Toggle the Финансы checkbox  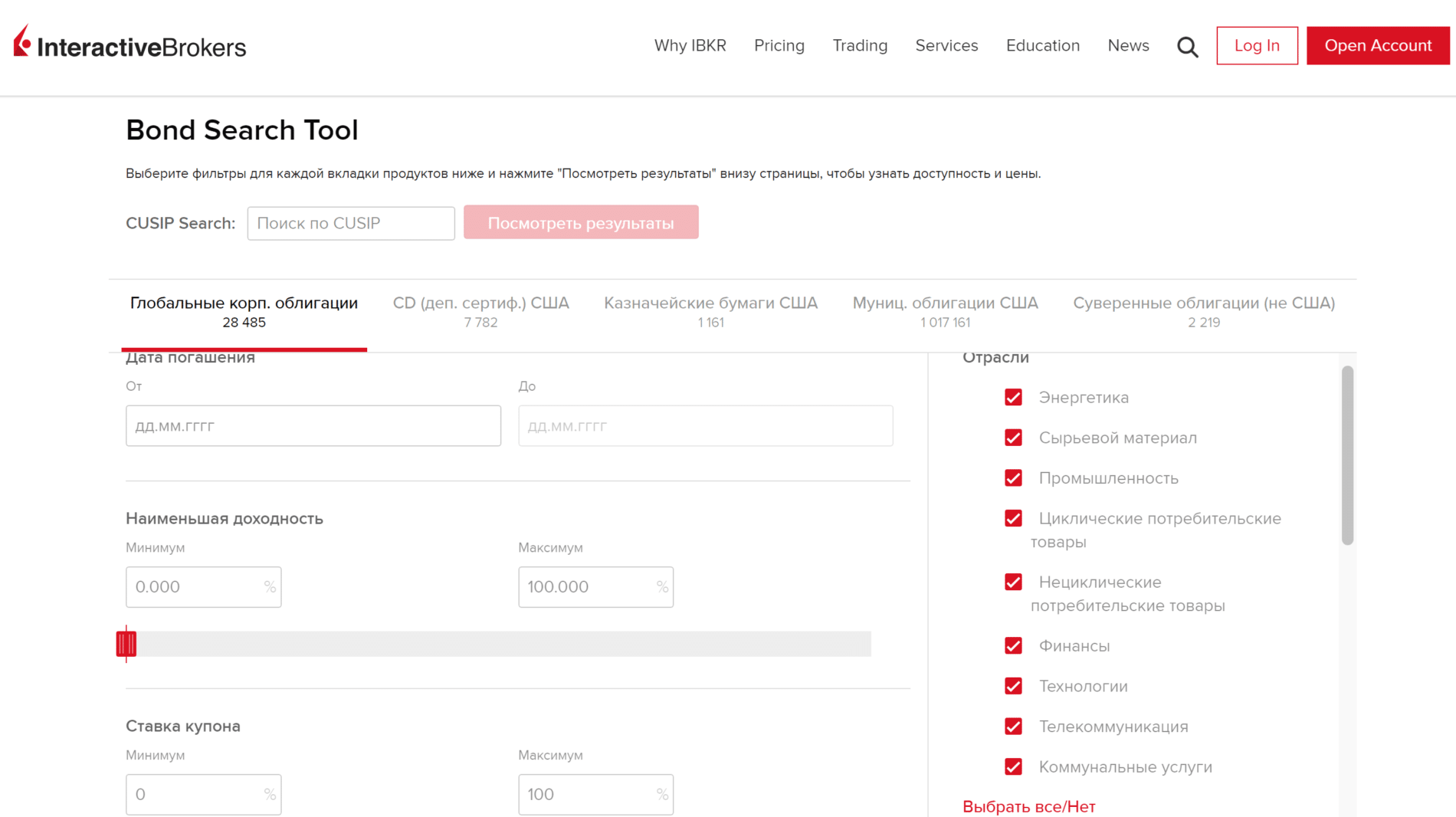click(1013, 646)
